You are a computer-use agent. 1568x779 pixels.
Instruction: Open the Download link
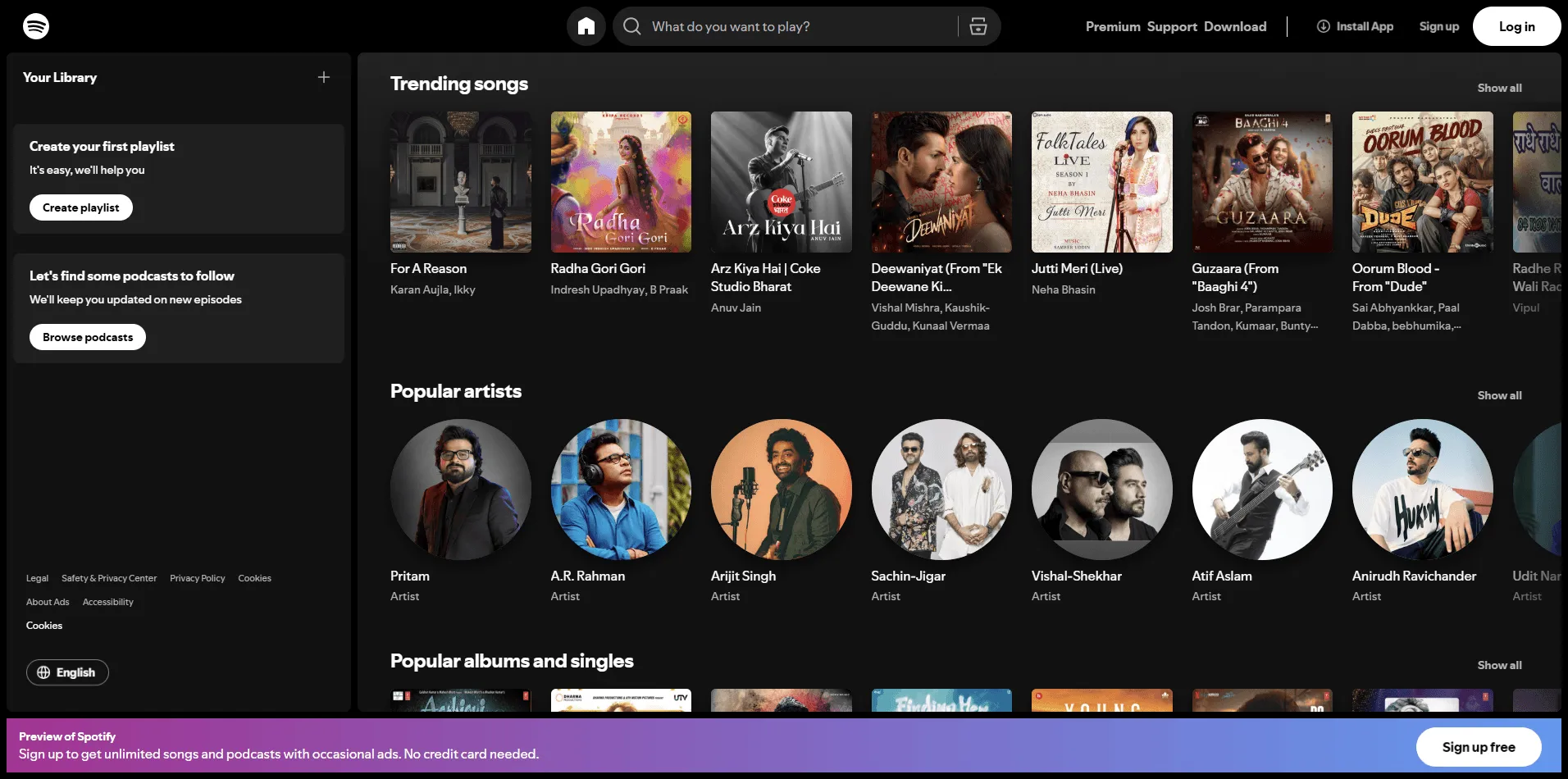[x=1235, y=26]
